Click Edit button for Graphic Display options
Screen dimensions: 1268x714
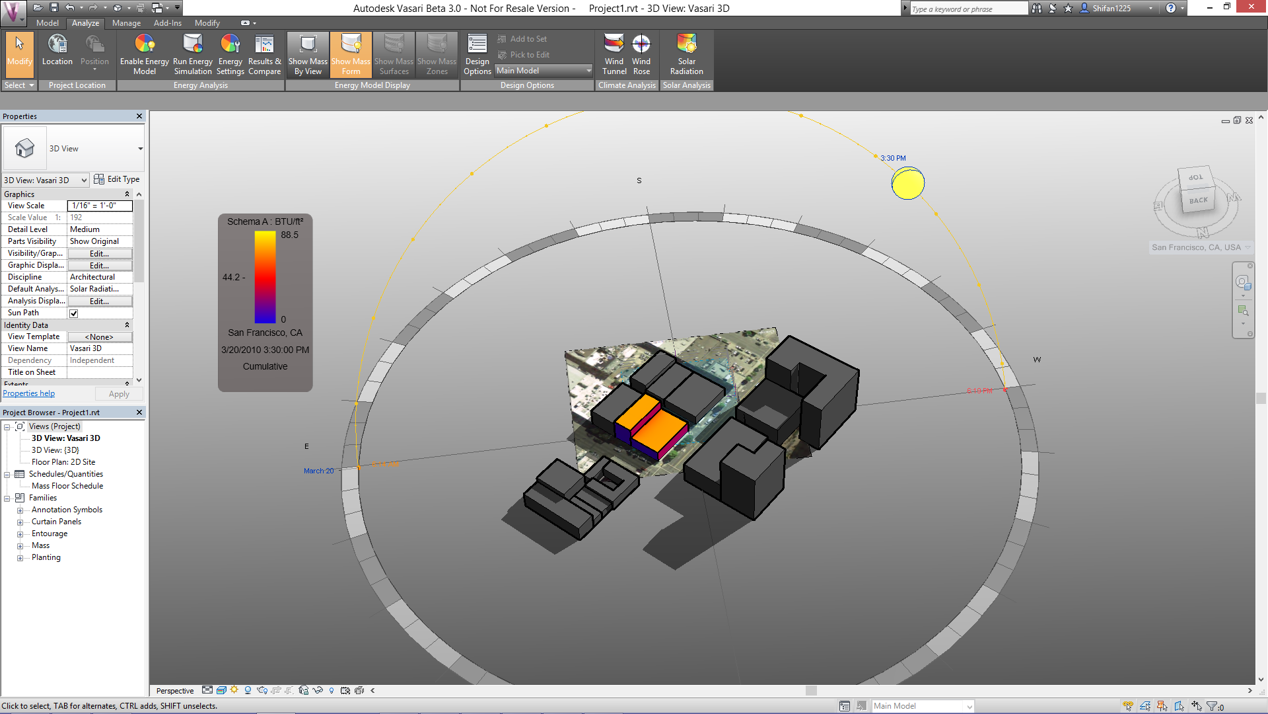click(x=99, y=265)
